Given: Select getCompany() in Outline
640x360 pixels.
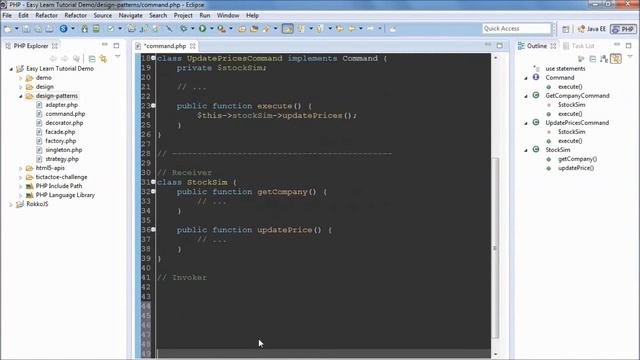Looking at the screenshot, I should [x=577, y=159].
